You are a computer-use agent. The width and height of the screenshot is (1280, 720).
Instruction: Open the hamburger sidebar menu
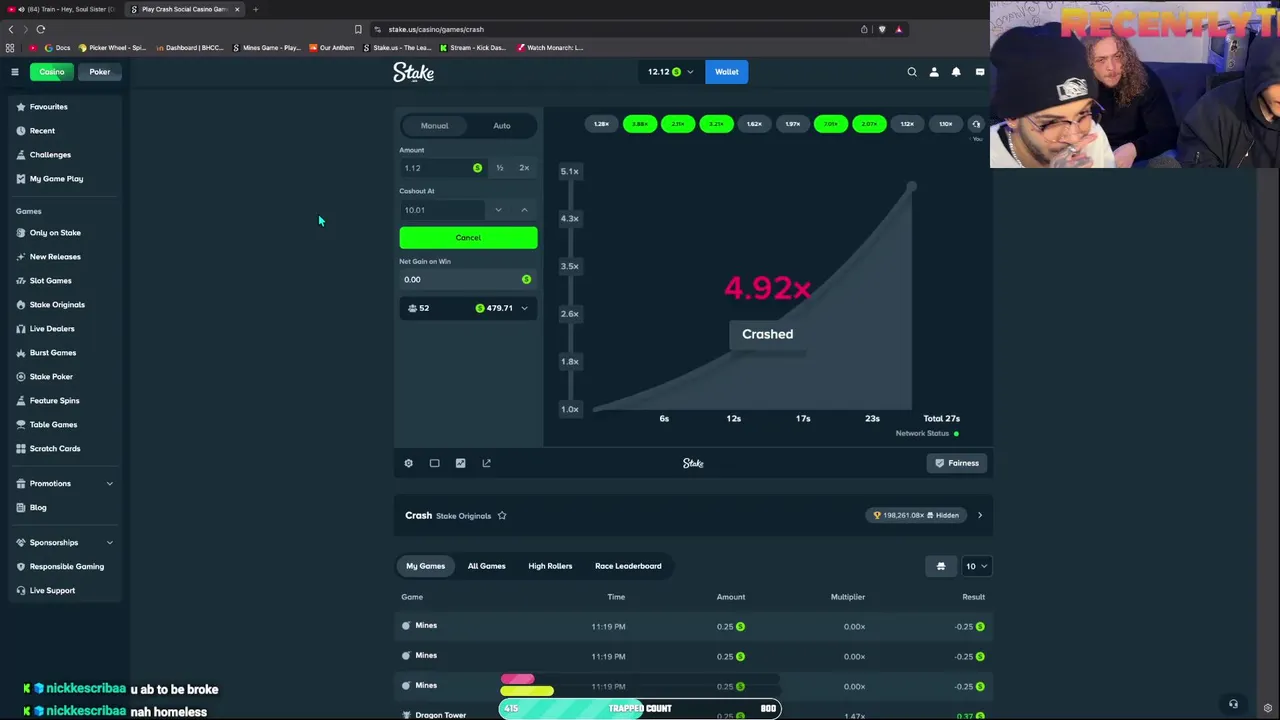15,72
